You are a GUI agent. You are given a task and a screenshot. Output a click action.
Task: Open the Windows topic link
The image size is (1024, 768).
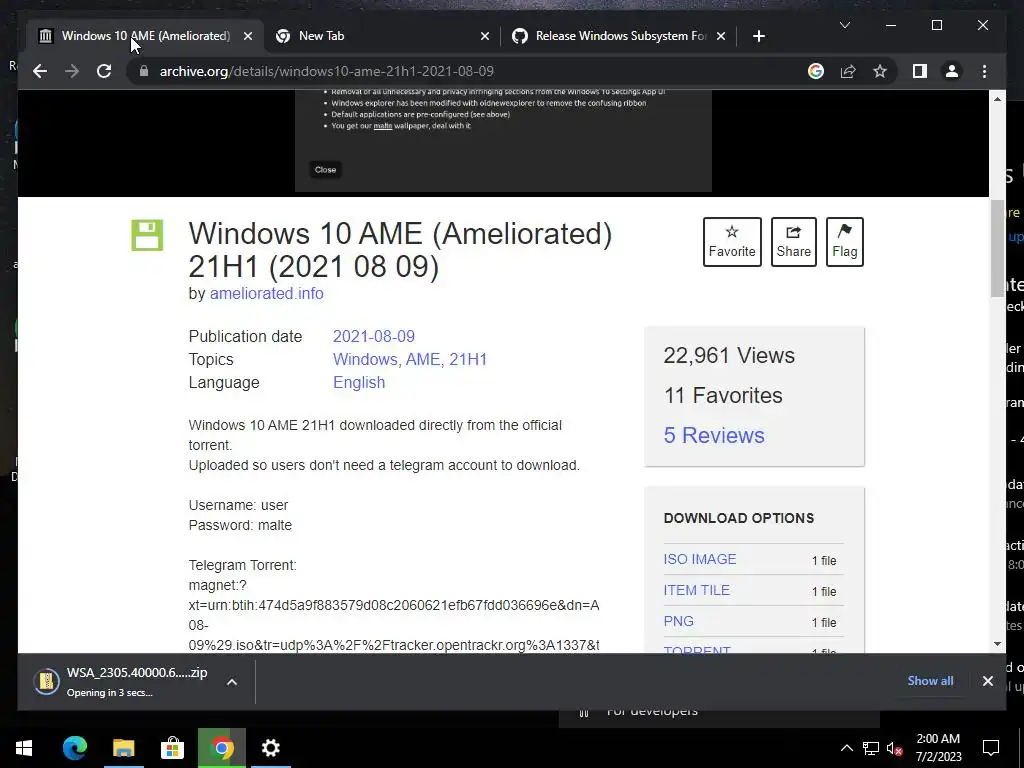click(365, 359)
